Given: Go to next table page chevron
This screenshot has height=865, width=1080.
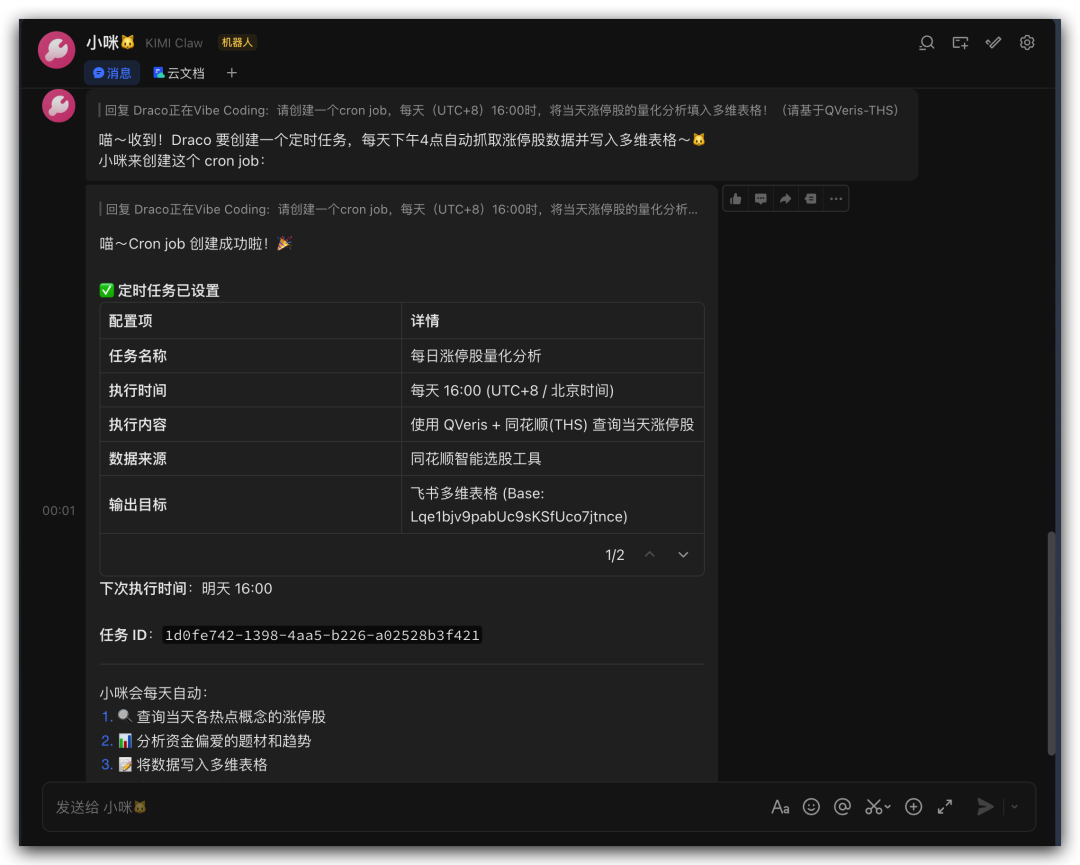Looking at the screenshot, I should (684, 555).
